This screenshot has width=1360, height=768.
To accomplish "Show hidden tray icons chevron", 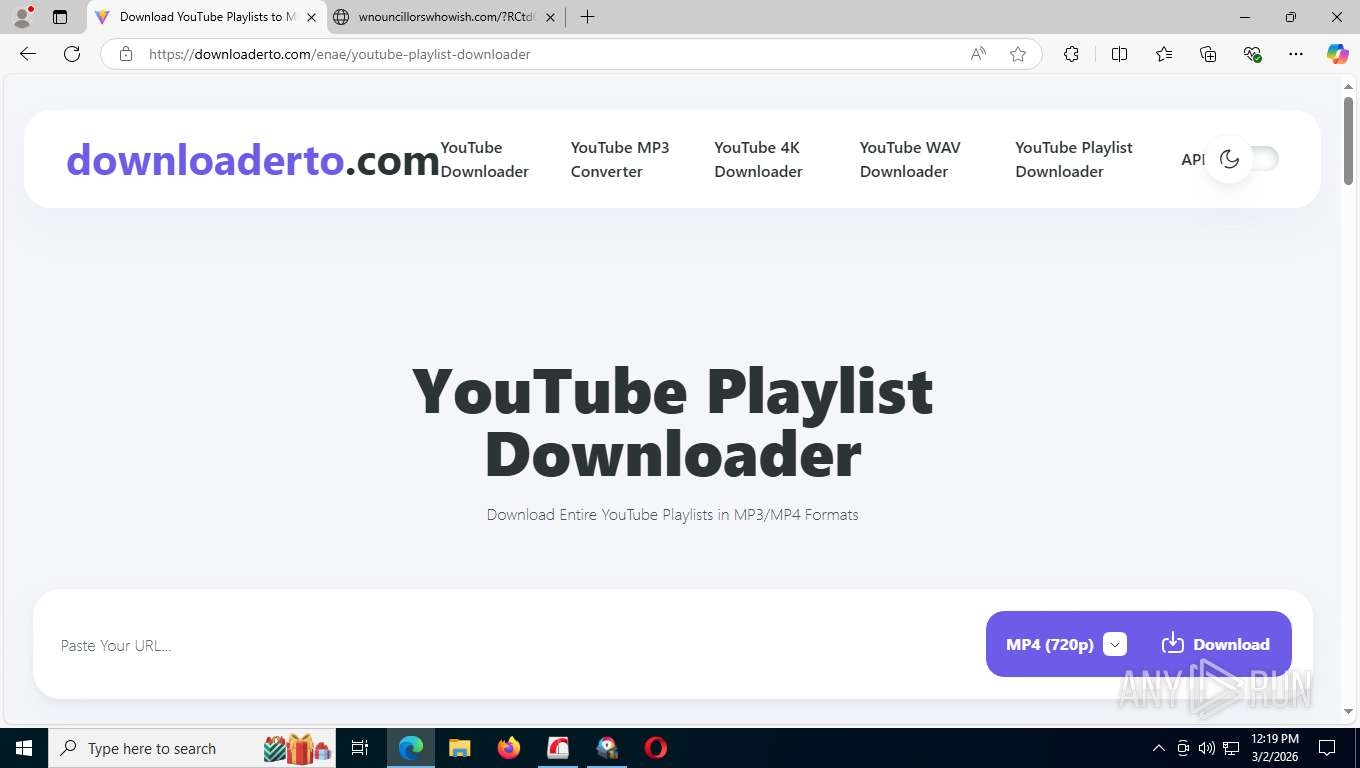I will [1159, 748].
